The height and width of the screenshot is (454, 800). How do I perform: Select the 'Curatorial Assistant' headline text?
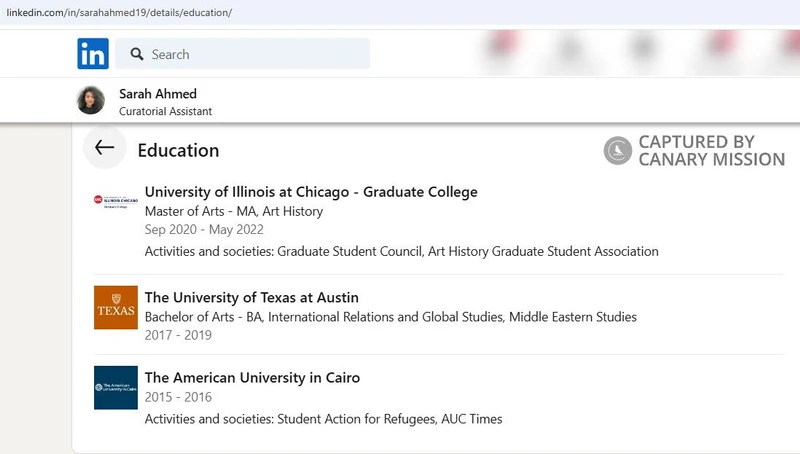tap(165, 111)
